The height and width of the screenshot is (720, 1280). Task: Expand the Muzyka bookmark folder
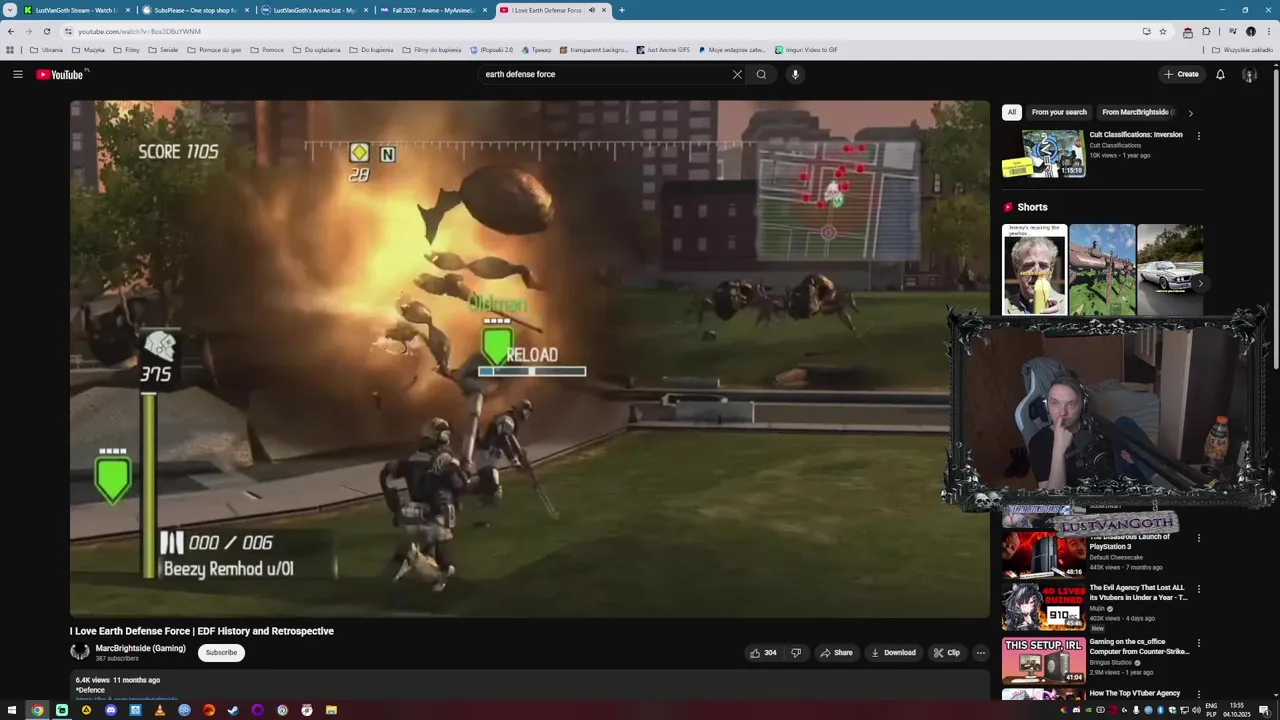(88, 49)
